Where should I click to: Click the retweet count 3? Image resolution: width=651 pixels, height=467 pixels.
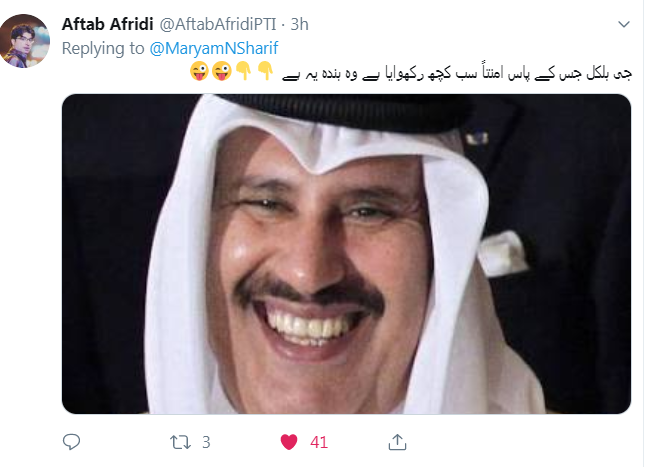[x=206, y=443]
